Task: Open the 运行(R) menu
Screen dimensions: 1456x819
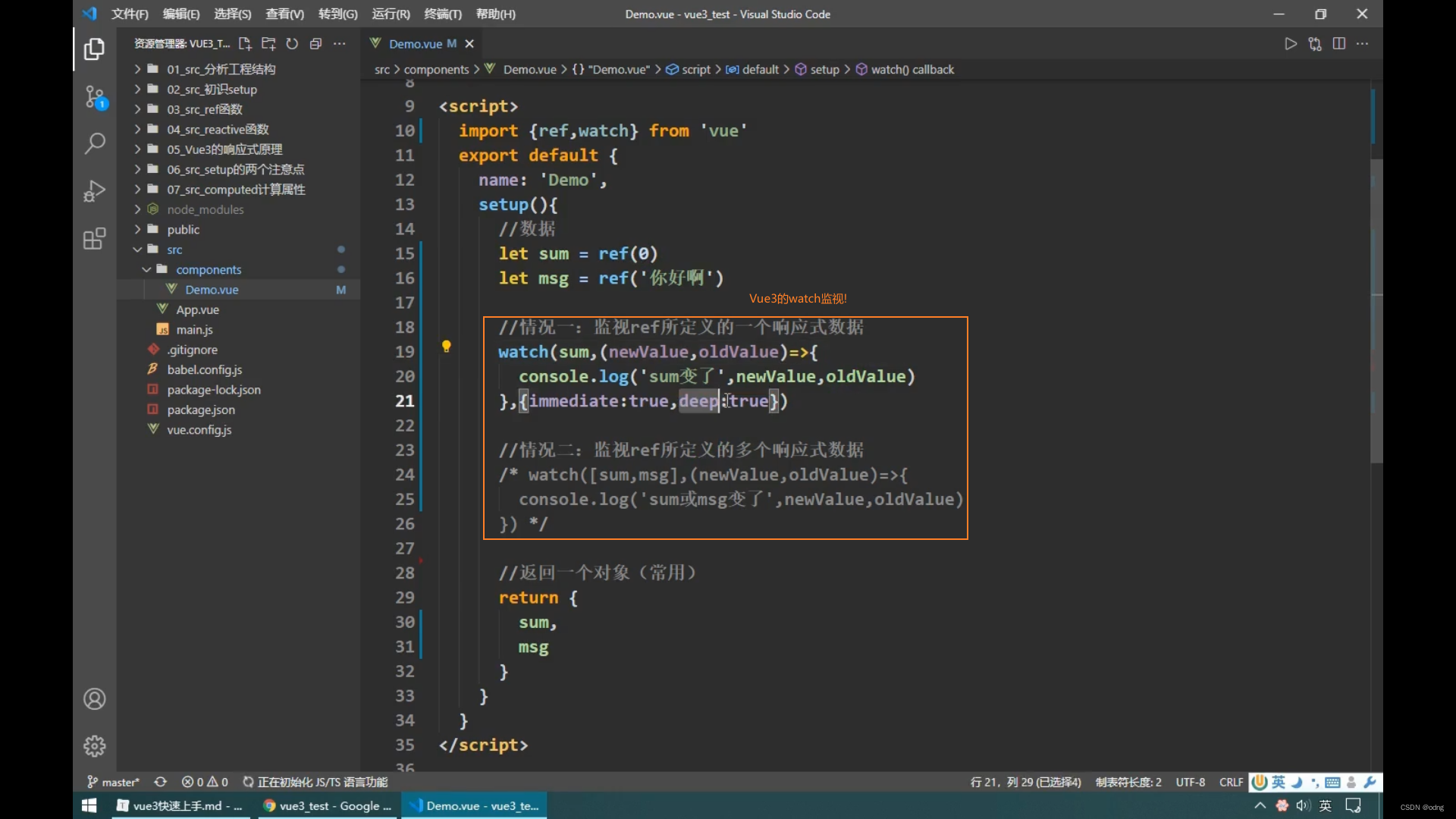Action: (x=391, y=14)
